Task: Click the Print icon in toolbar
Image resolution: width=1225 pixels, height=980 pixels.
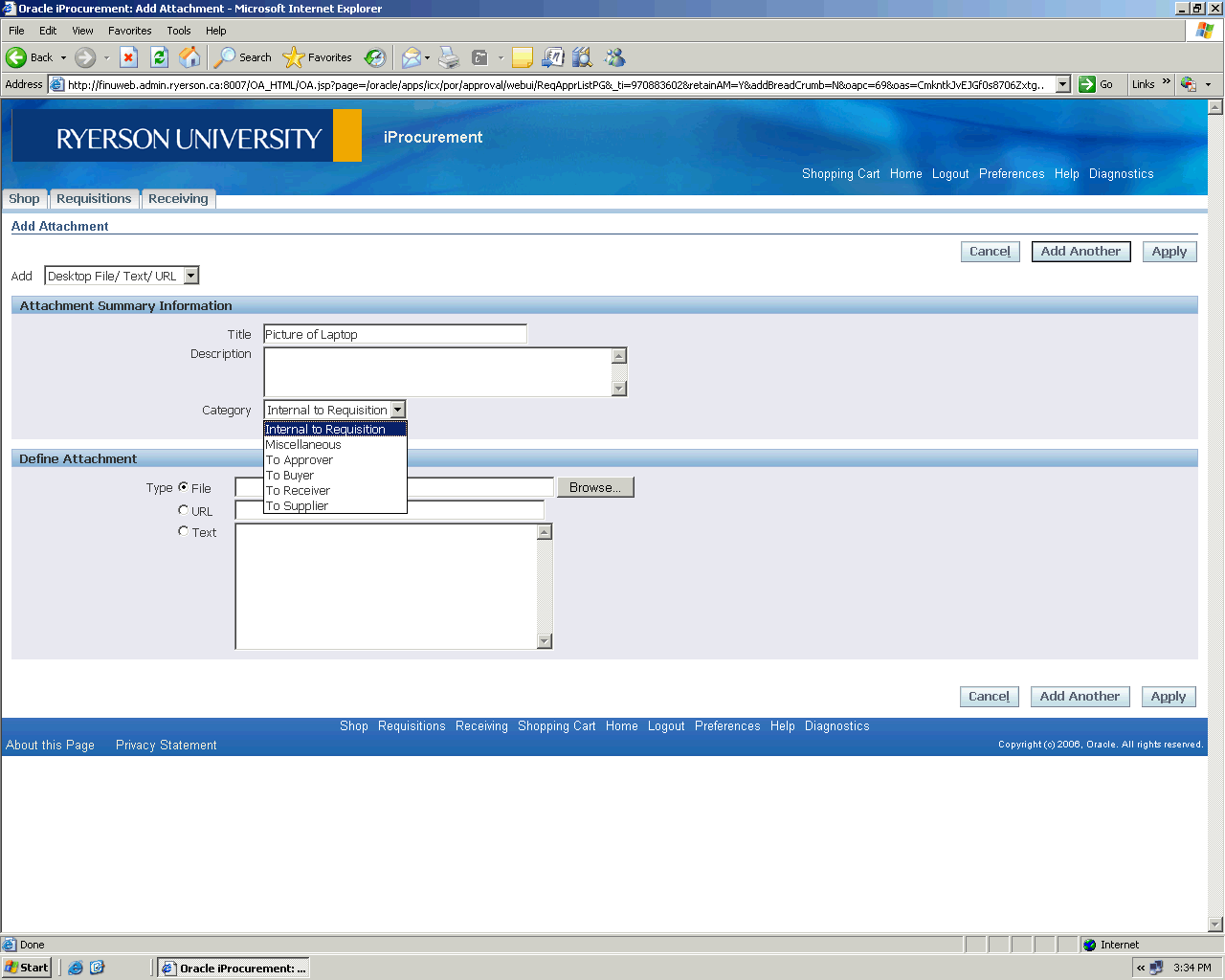Action: tap(449, 57)
